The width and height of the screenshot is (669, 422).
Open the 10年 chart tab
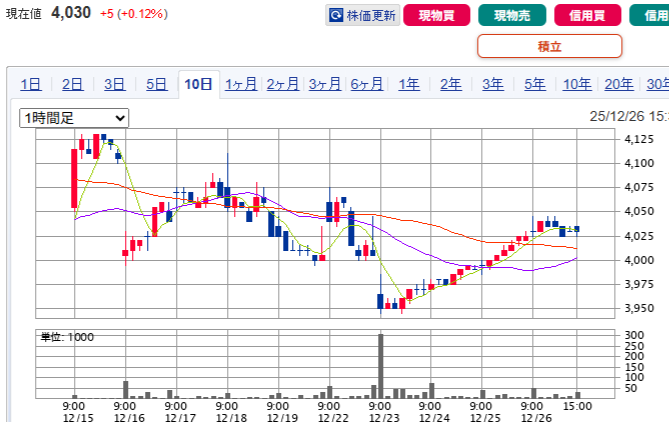pos(577,85)
